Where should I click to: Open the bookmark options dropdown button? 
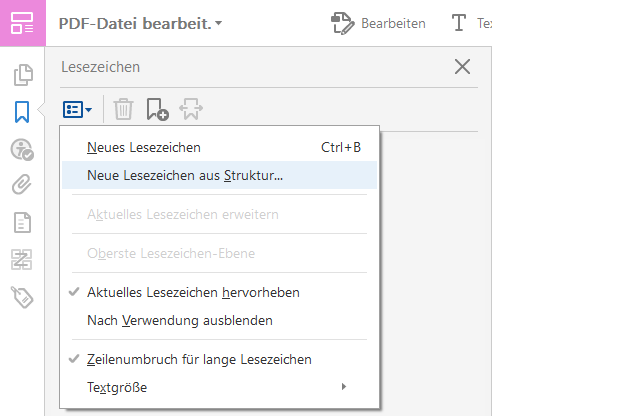pyautogui.click(x=77, y=109)
